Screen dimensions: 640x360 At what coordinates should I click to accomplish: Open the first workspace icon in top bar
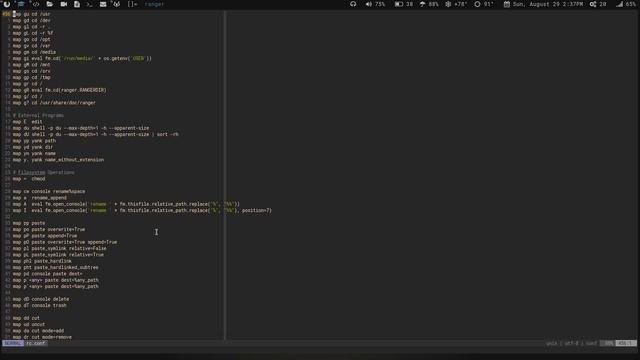click(x=7, y=4)
